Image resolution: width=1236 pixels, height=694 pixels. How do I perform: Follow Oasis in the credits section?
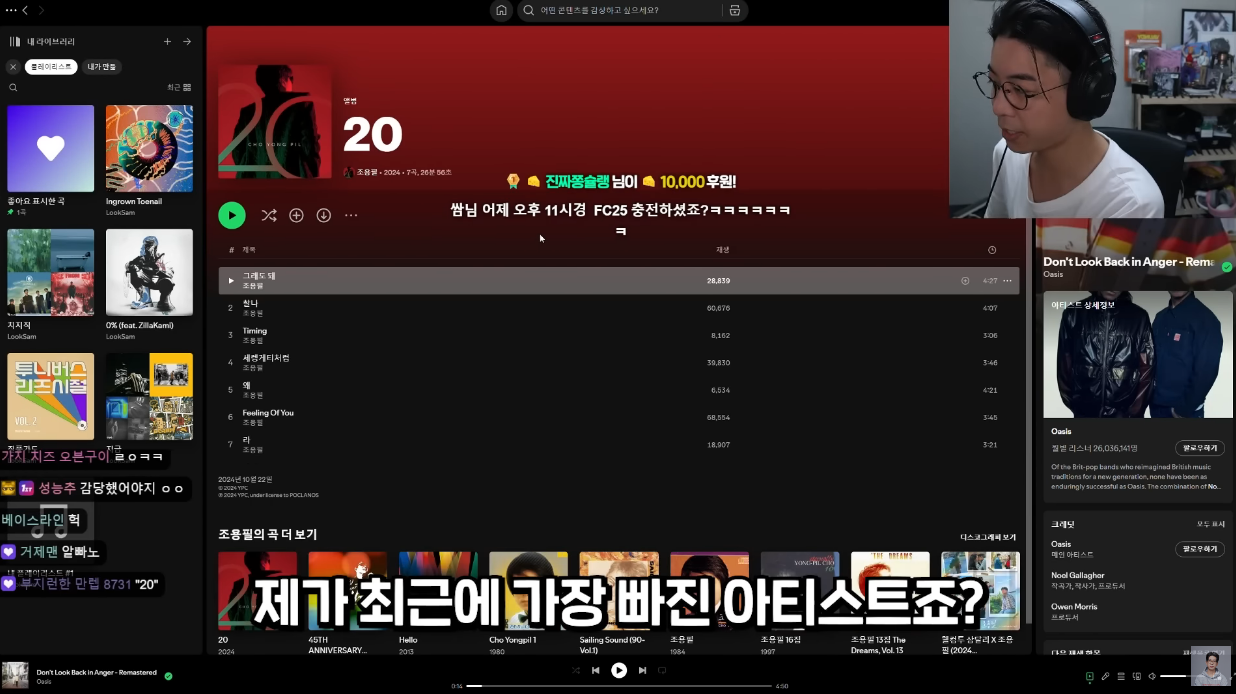[1200, 549]
